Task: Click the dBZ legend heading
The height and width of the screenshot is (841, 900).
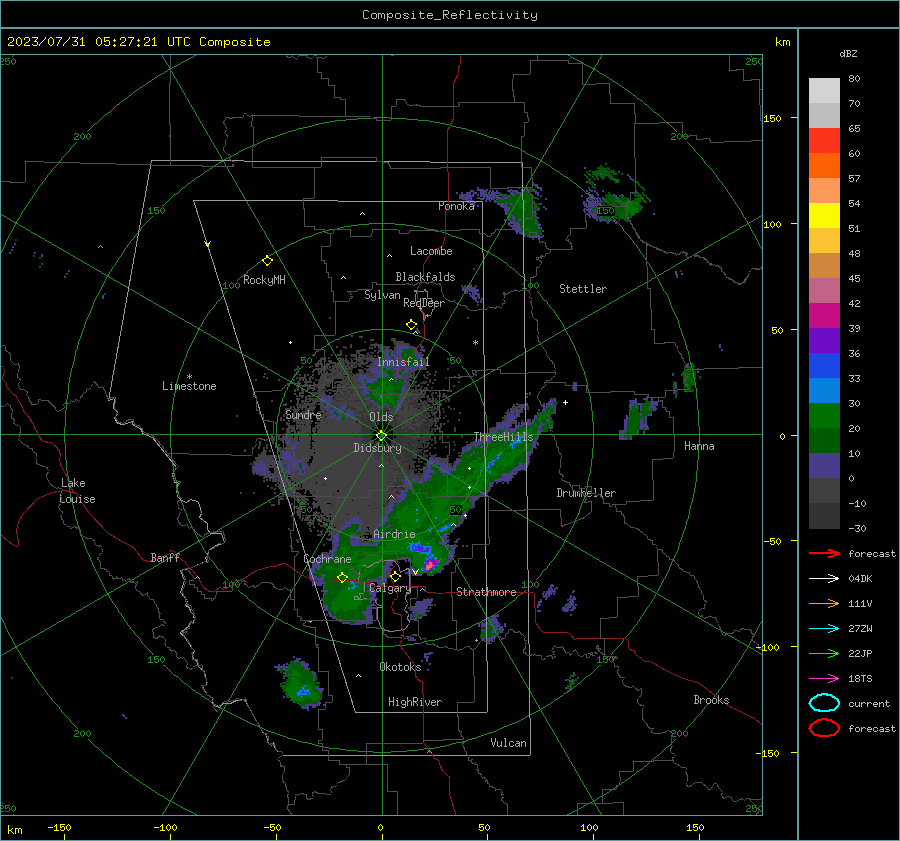Action: point(848,53)
